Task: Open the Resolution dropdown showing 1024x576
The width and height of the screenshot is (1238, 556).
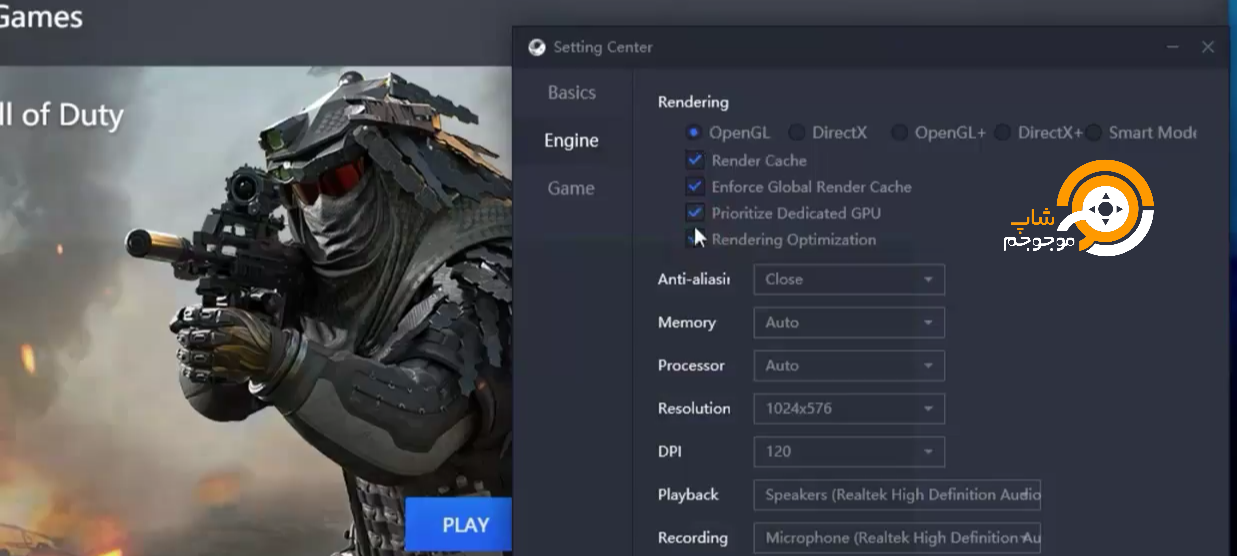Action: [x=849, y=408]
